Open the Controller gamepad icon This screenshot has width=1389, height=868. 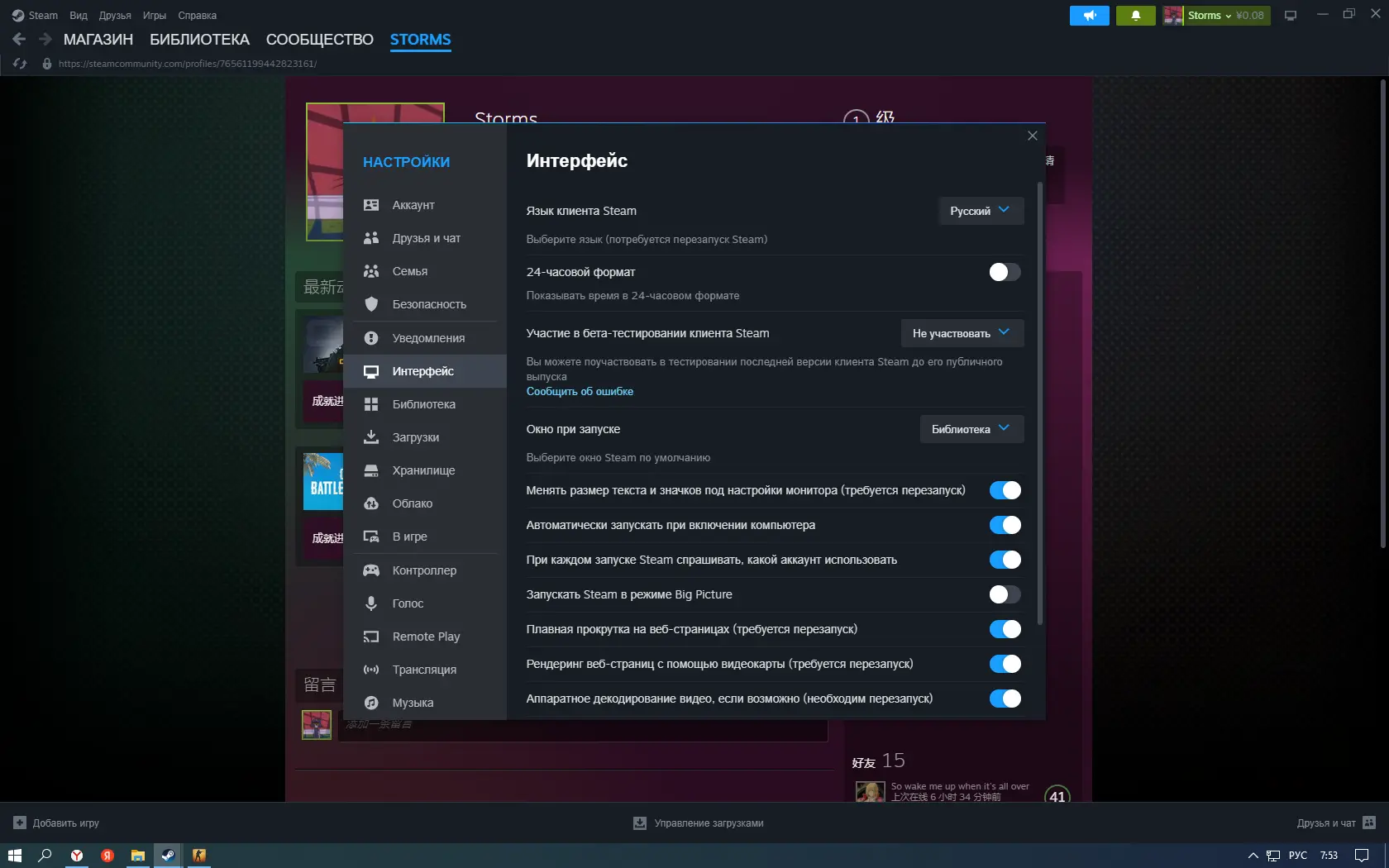(371, 570)
